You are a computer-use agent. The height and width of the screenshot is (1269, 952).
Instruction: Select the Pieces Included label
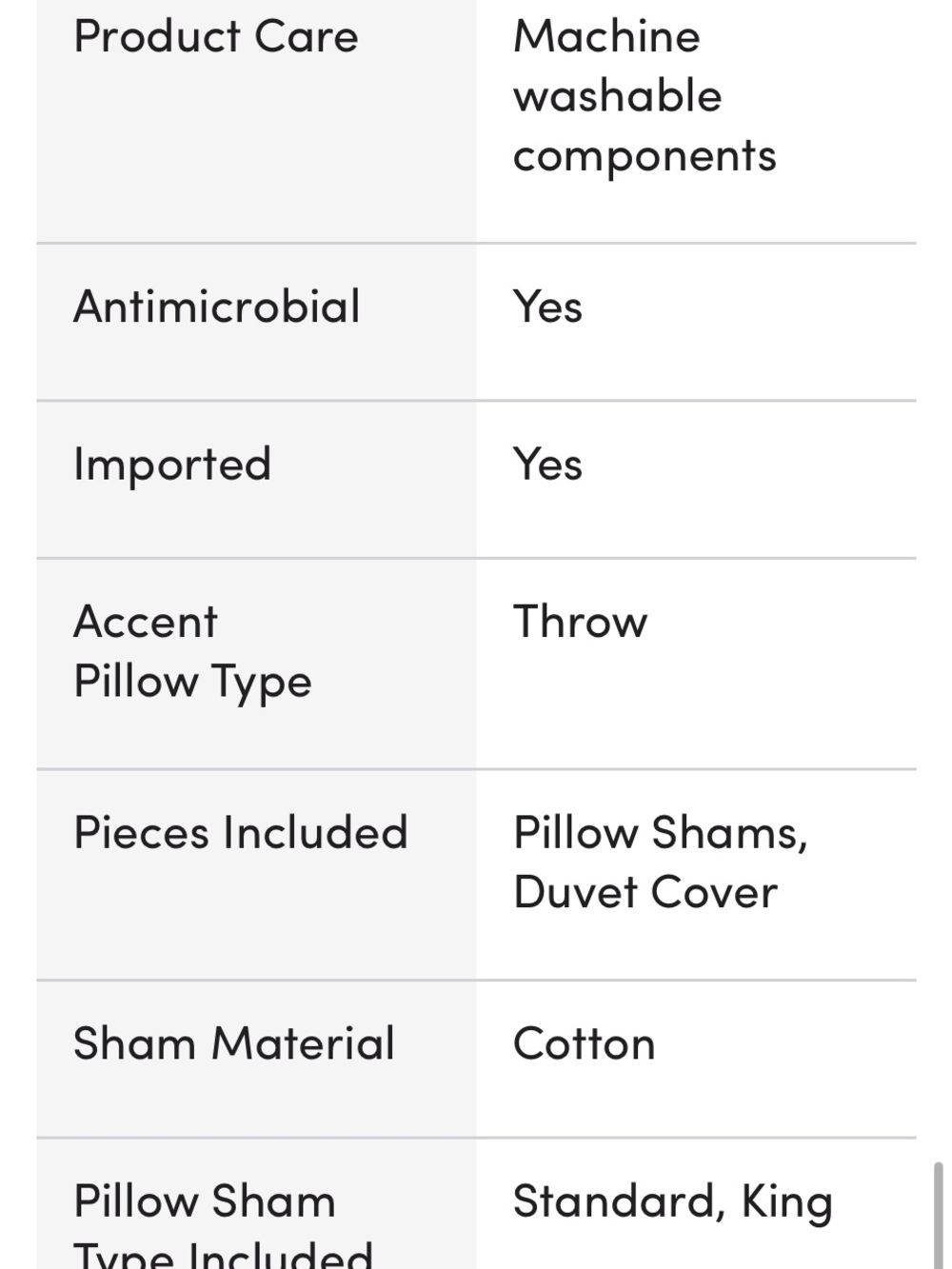241,832
